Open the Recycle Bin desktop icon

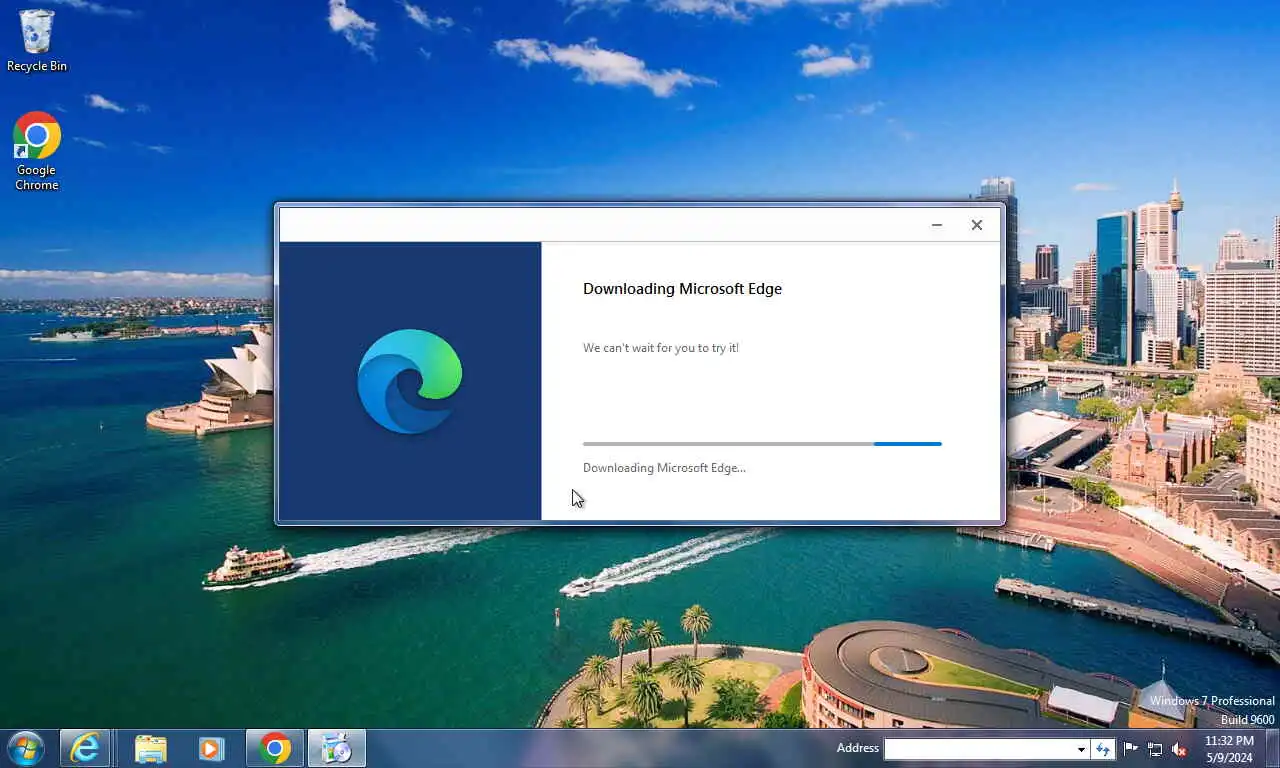tap(37, 41)
